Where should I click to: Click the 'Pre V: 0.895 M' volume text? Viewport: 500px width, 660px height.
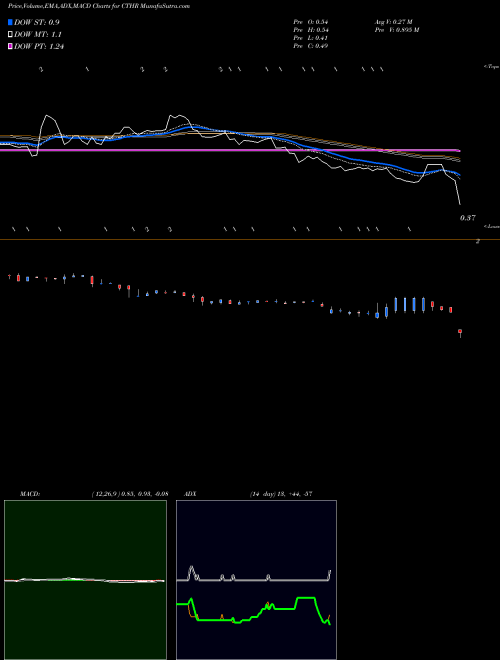397,30
